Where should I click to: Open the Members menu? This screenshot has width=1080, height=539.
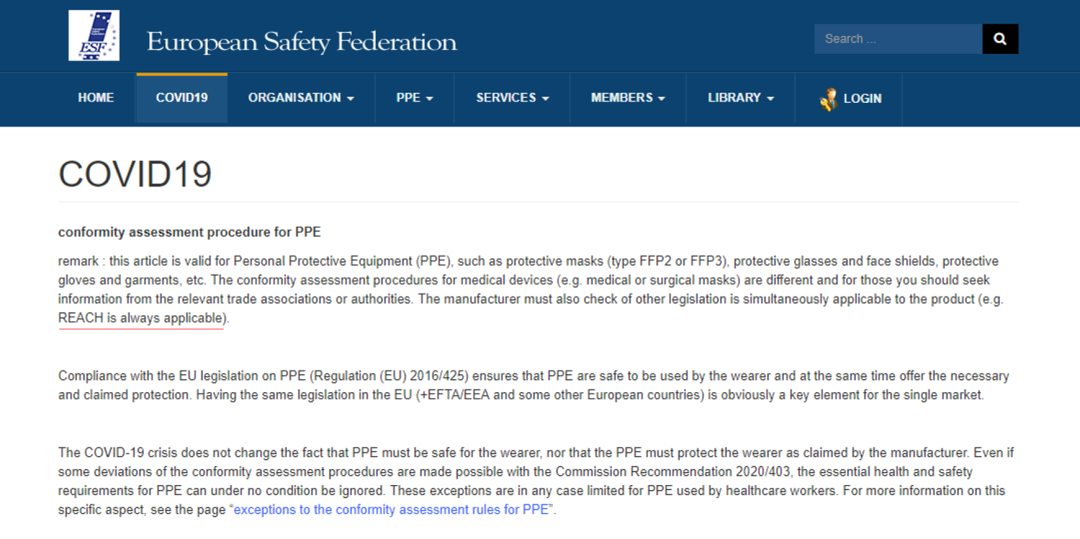[x=622, y=98]
